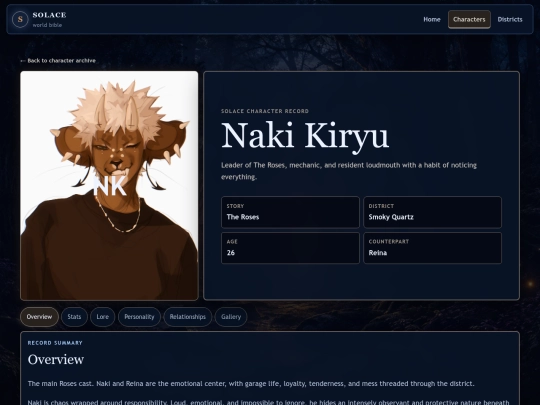Open the Districts nav item
This screenshot has width=540, height=405.
[510, 19]
